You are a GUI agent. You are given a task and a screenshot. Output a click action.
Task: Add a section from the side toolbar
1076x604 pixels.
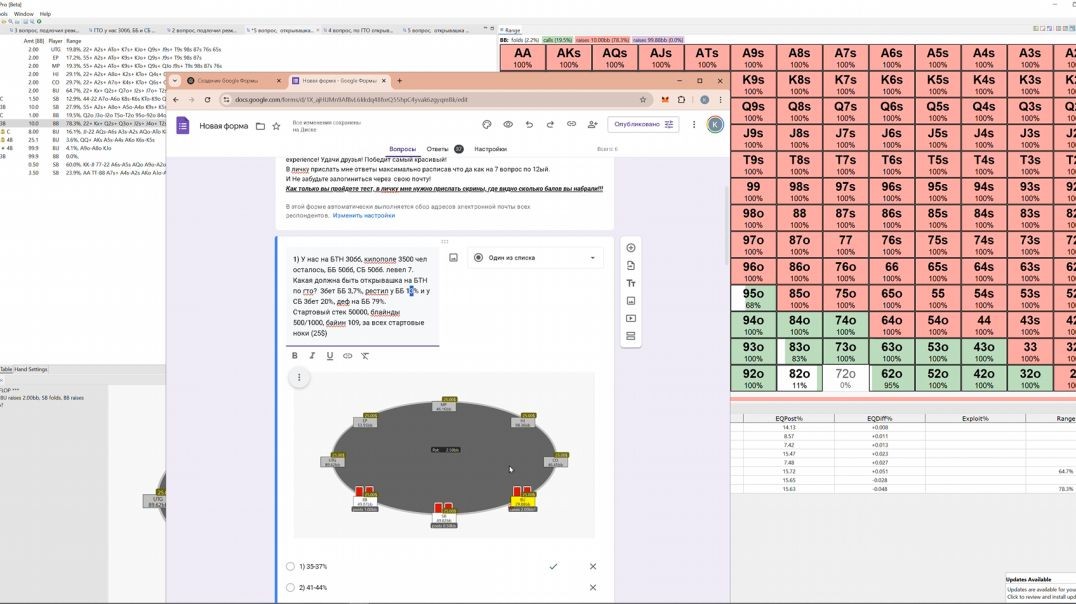click(x=631, y=336)
